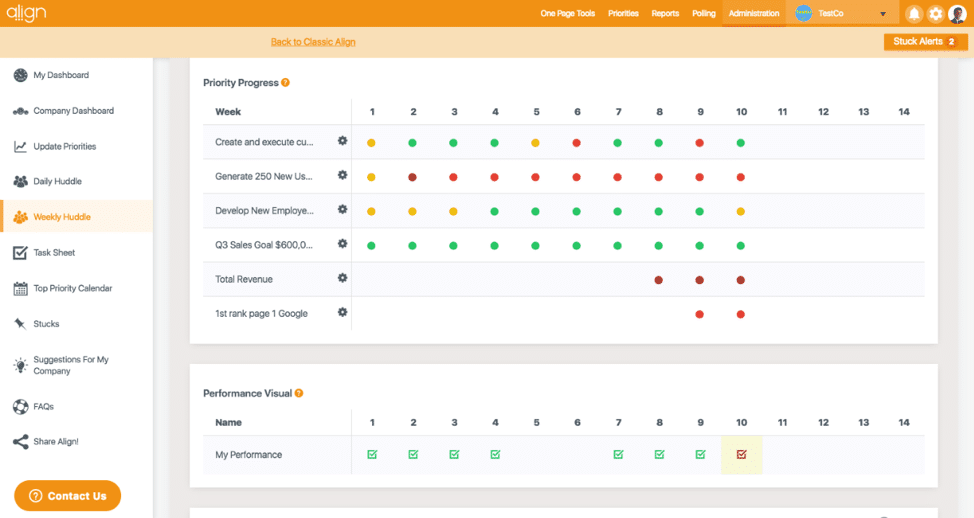The width and height of the screenshot is (974, 518).
Task: Open settings gear for 1st rank page 1 Google
Action: [342, 312]
